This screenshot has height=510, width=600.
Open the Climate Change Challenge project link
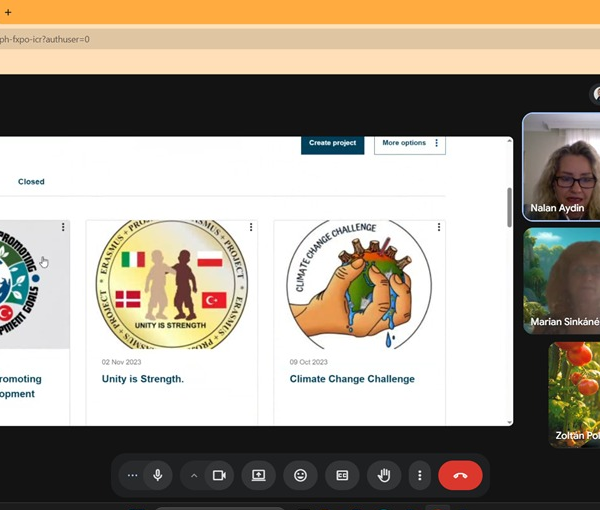click(x=352, y=379)
